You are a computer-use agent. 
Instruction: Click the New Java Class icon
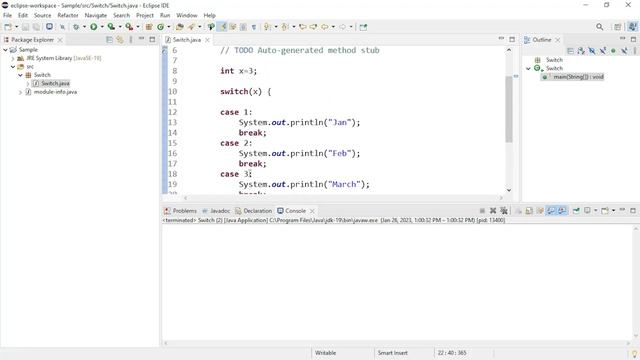pyautogui.click(x=160, y=27)
